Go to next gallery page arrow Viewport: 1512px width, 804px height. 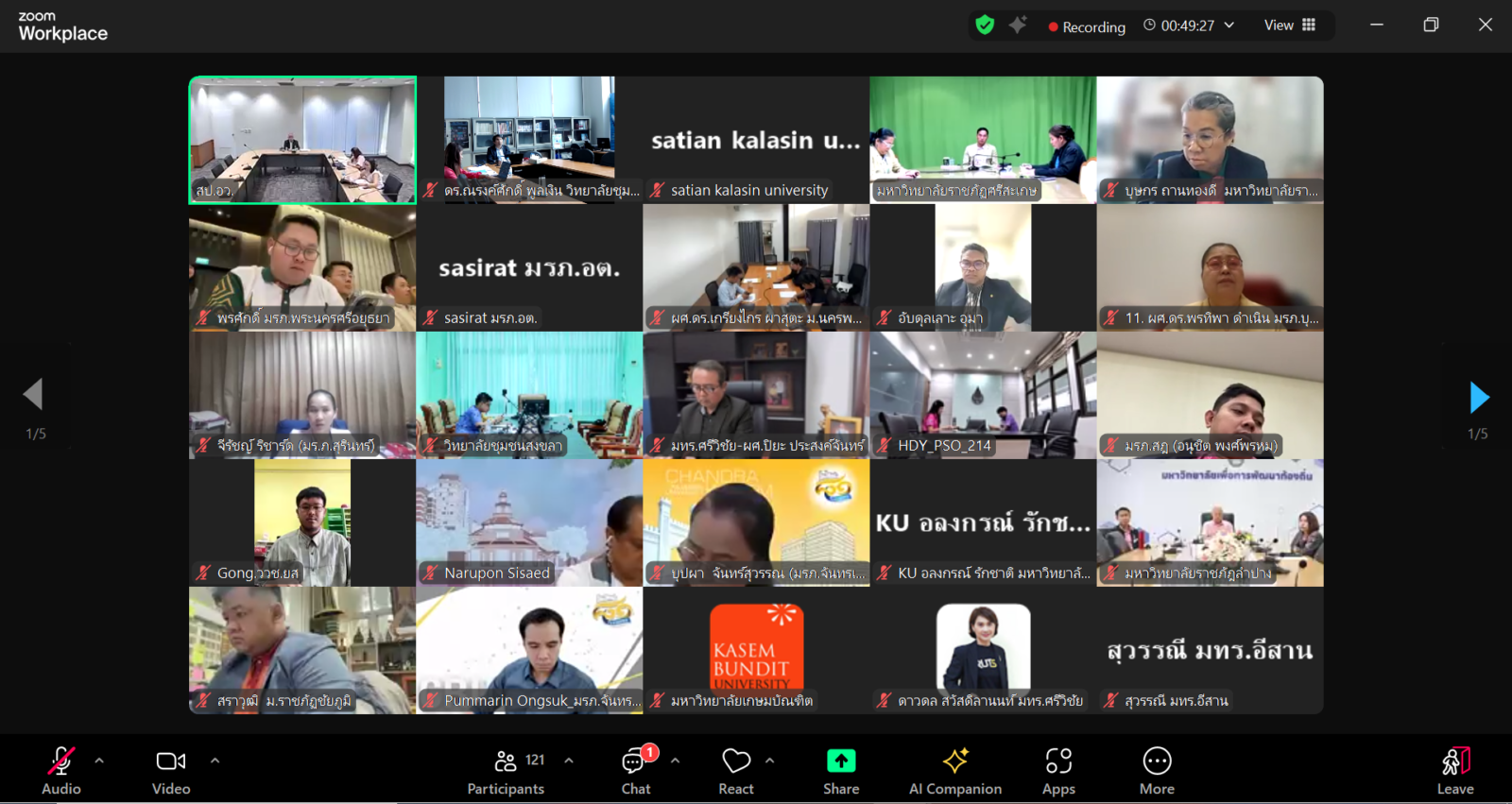coord(1479,398)
